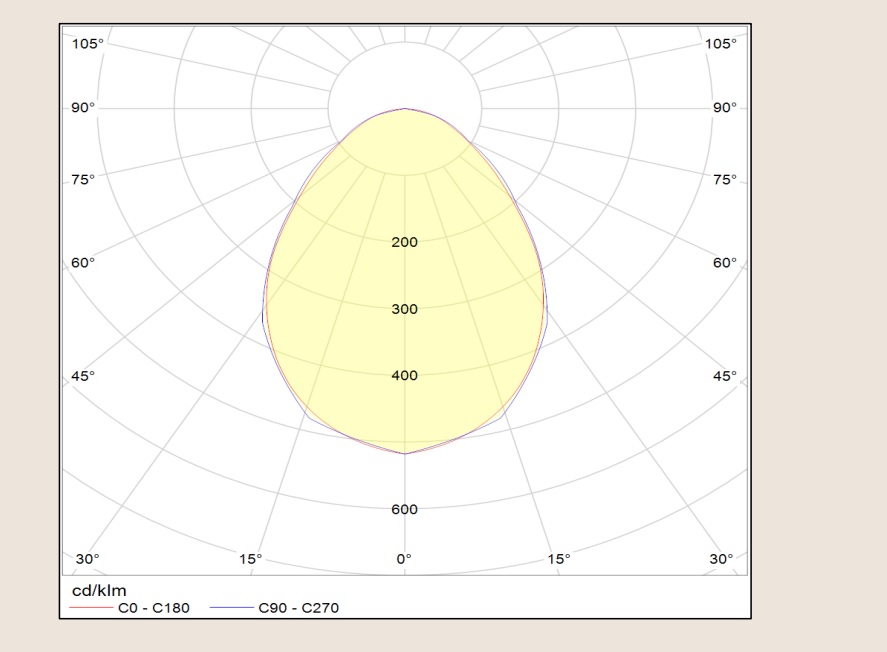887x652 pixels.
Task: Select the 75° label on the left edge
Action: [x=83, y=180]
